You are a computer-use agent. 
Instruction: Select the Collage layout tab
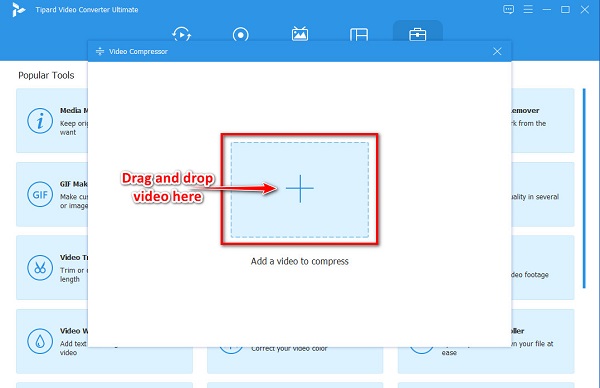[359, 34]
